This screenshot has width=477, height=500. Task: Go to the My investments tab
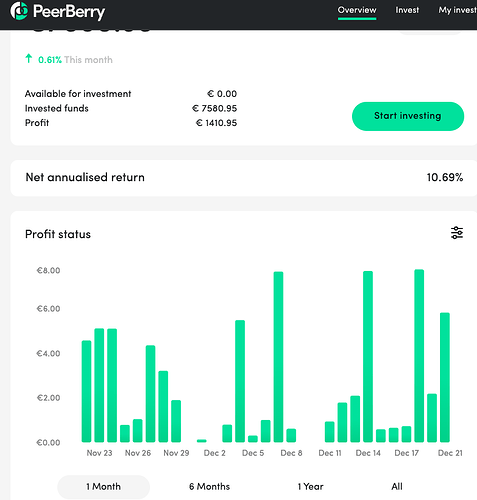(457, 10)
